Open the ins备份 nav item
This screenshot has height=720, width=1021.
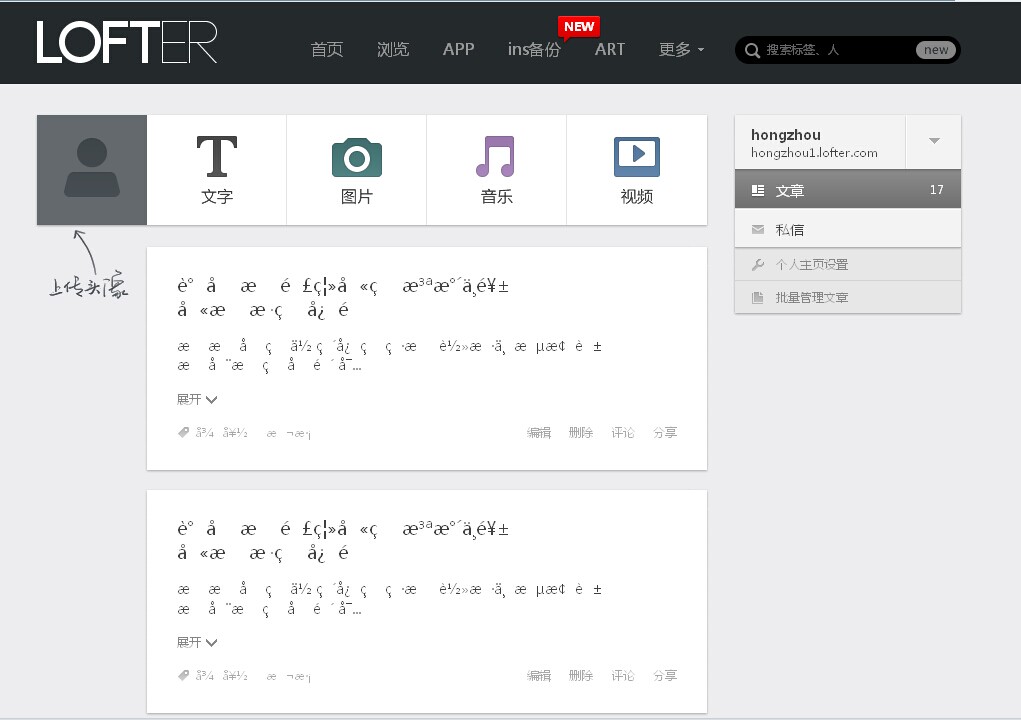tap(534, 49)
